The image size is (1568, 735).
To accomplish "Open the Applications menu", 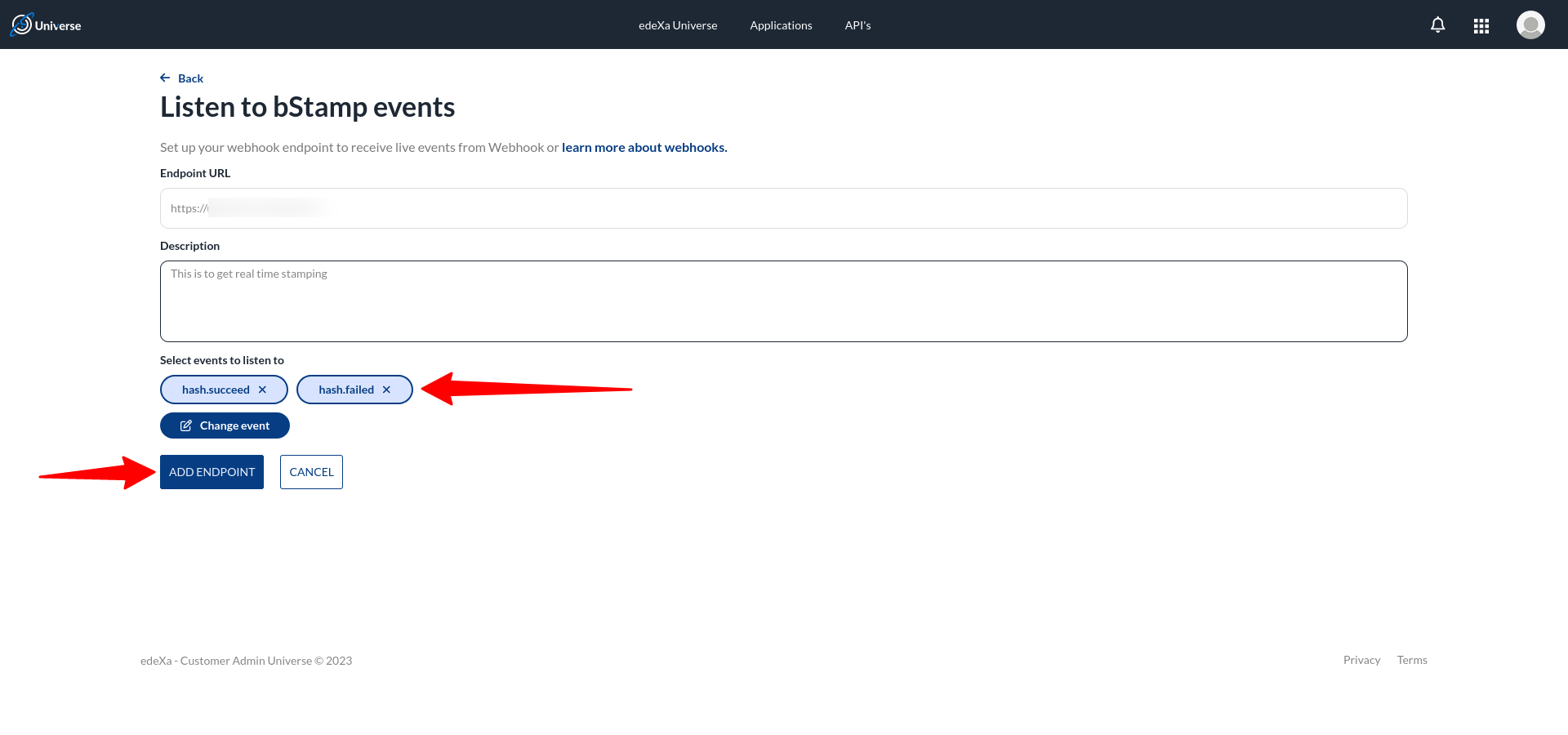I will (781, 25).
